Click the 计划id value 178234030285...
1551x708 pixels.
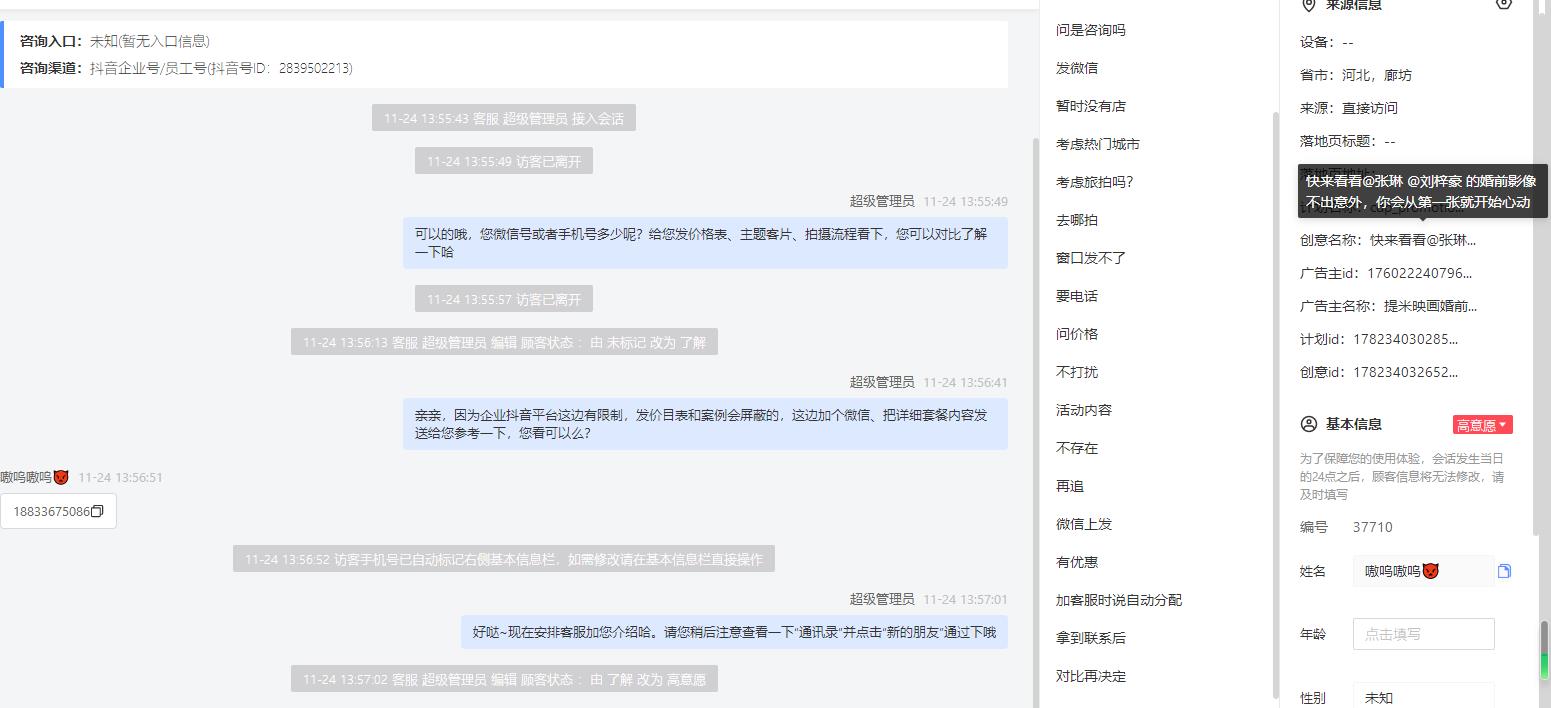1405,339
